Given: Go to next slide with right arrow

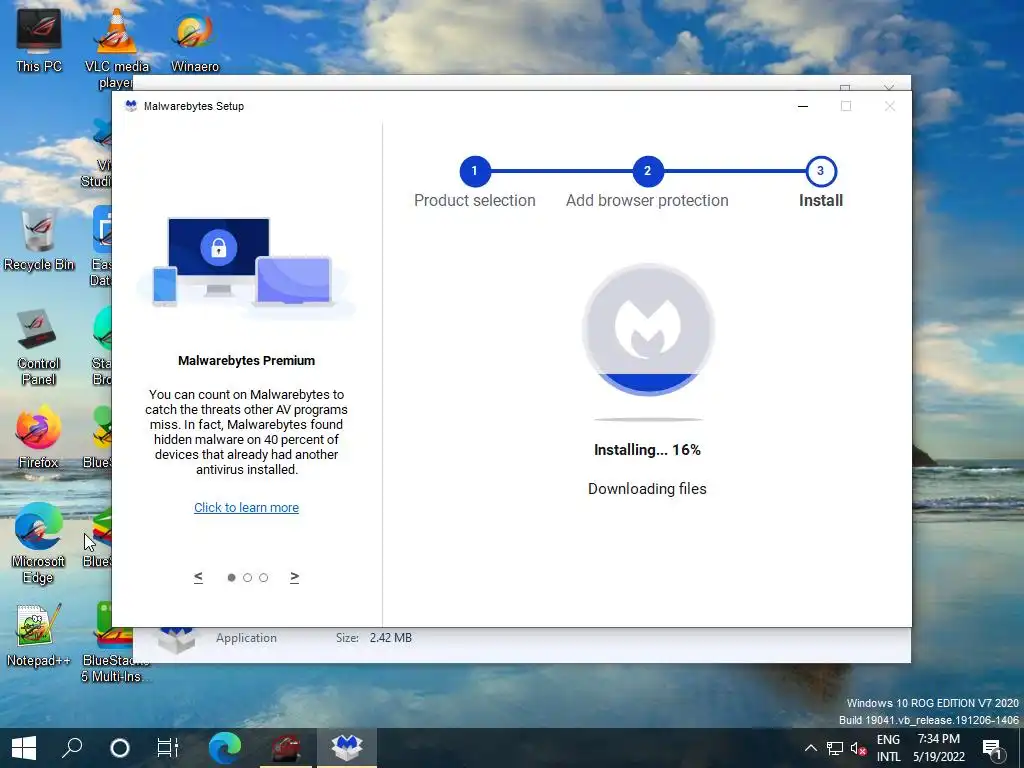Looking at the screenshot, I should coord(295,577).
